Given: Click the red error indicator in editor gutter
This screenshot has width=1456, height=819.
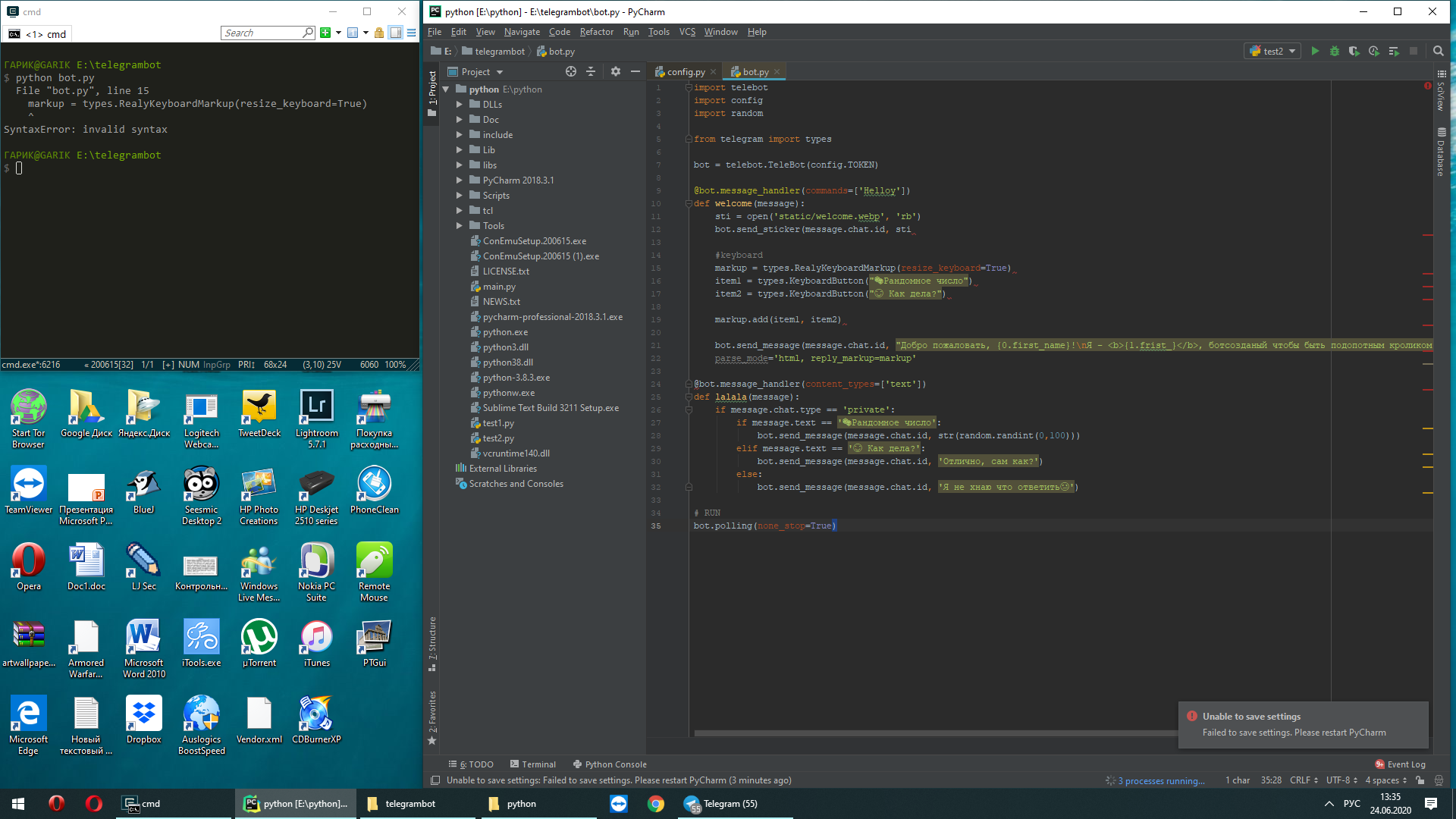Looking at the screenshot, I should click(x=1428, y=86).
